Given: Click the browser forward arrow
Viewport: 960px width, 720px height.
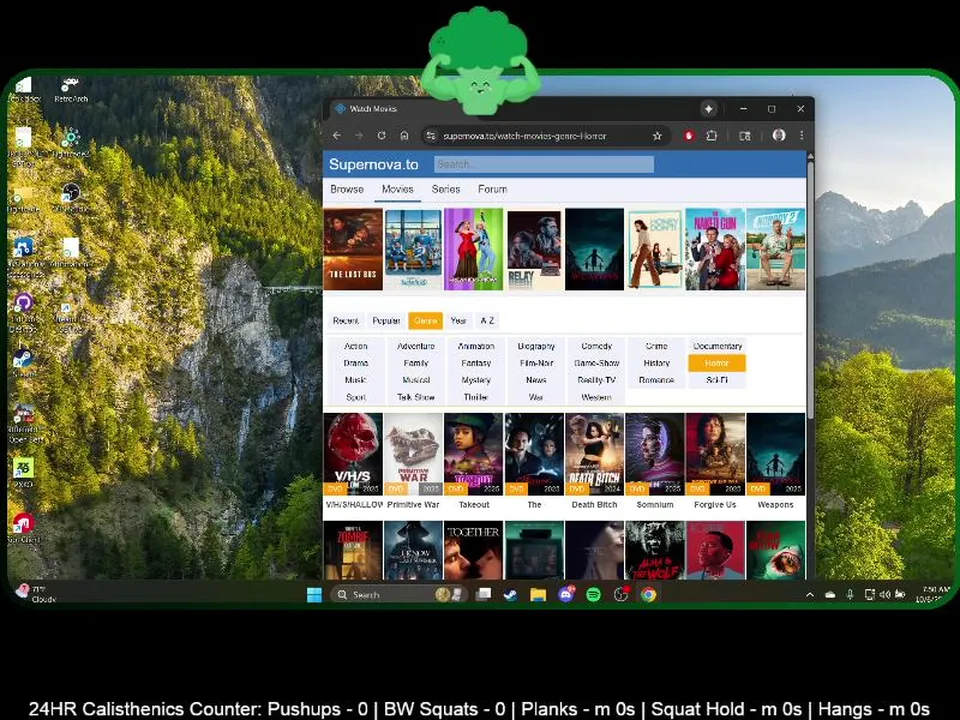Looking at the screenshot, I should [x=359, y=136].
